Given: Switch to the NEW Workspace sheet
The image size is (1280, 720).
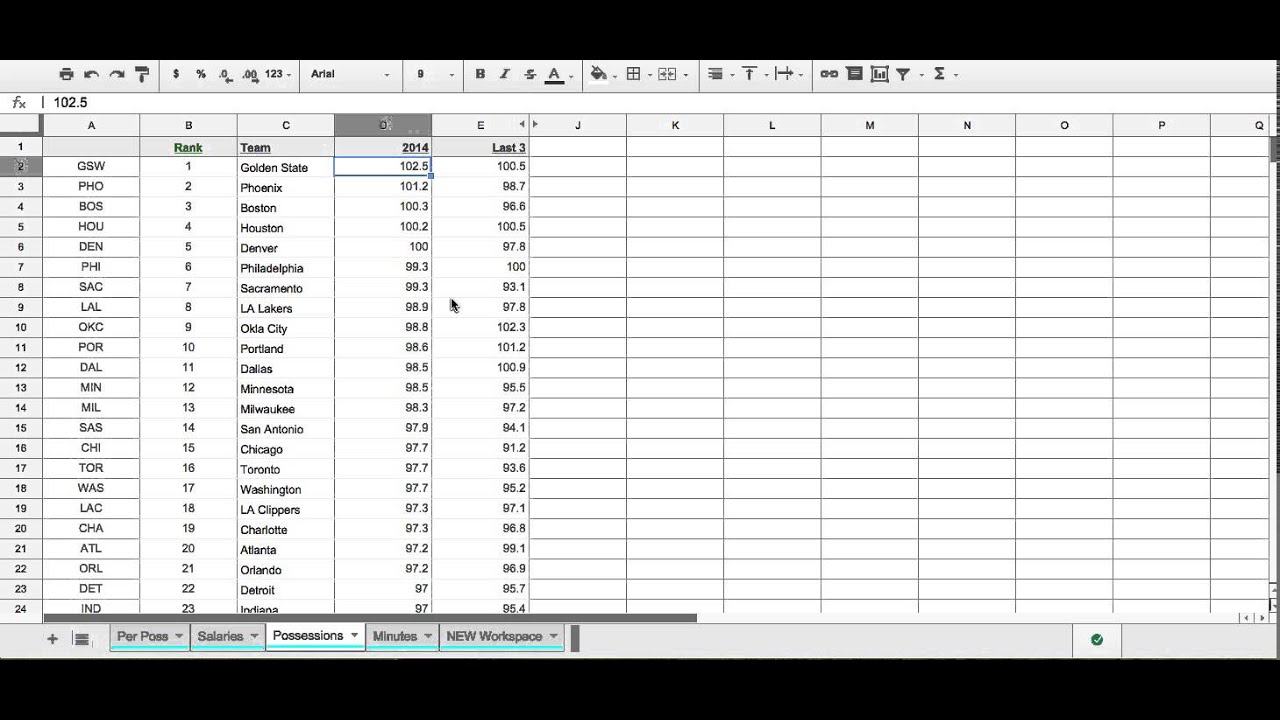Looking at the screenshot, I should (x=494, y=636).
